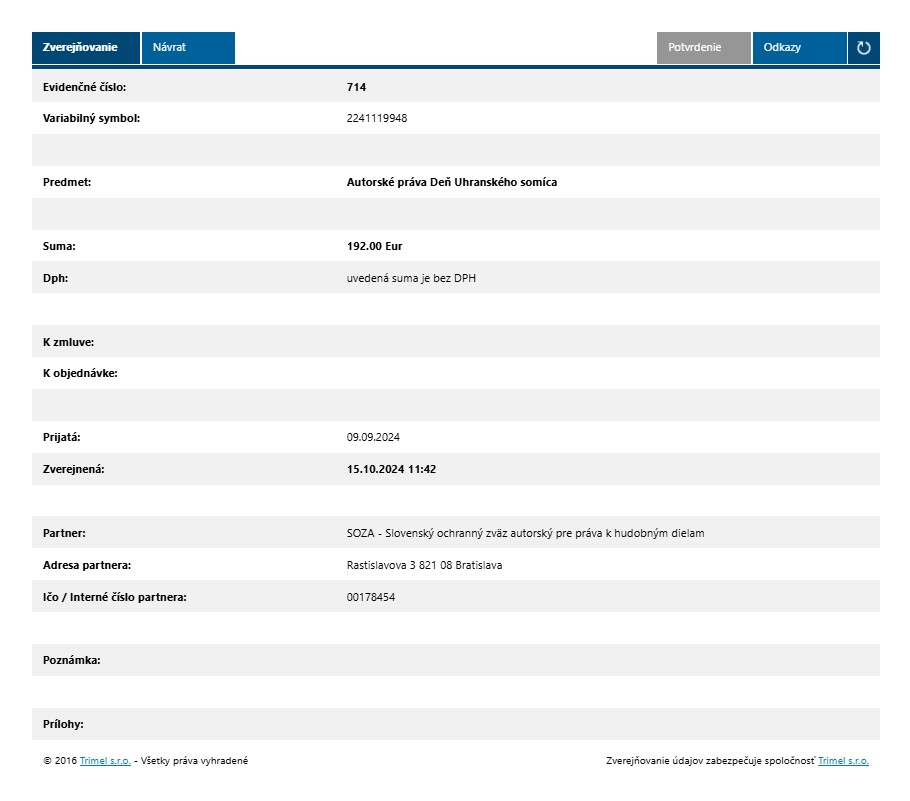Click the Poznámka row label
Screen dimensions: 910x801
tap(72, 661)
